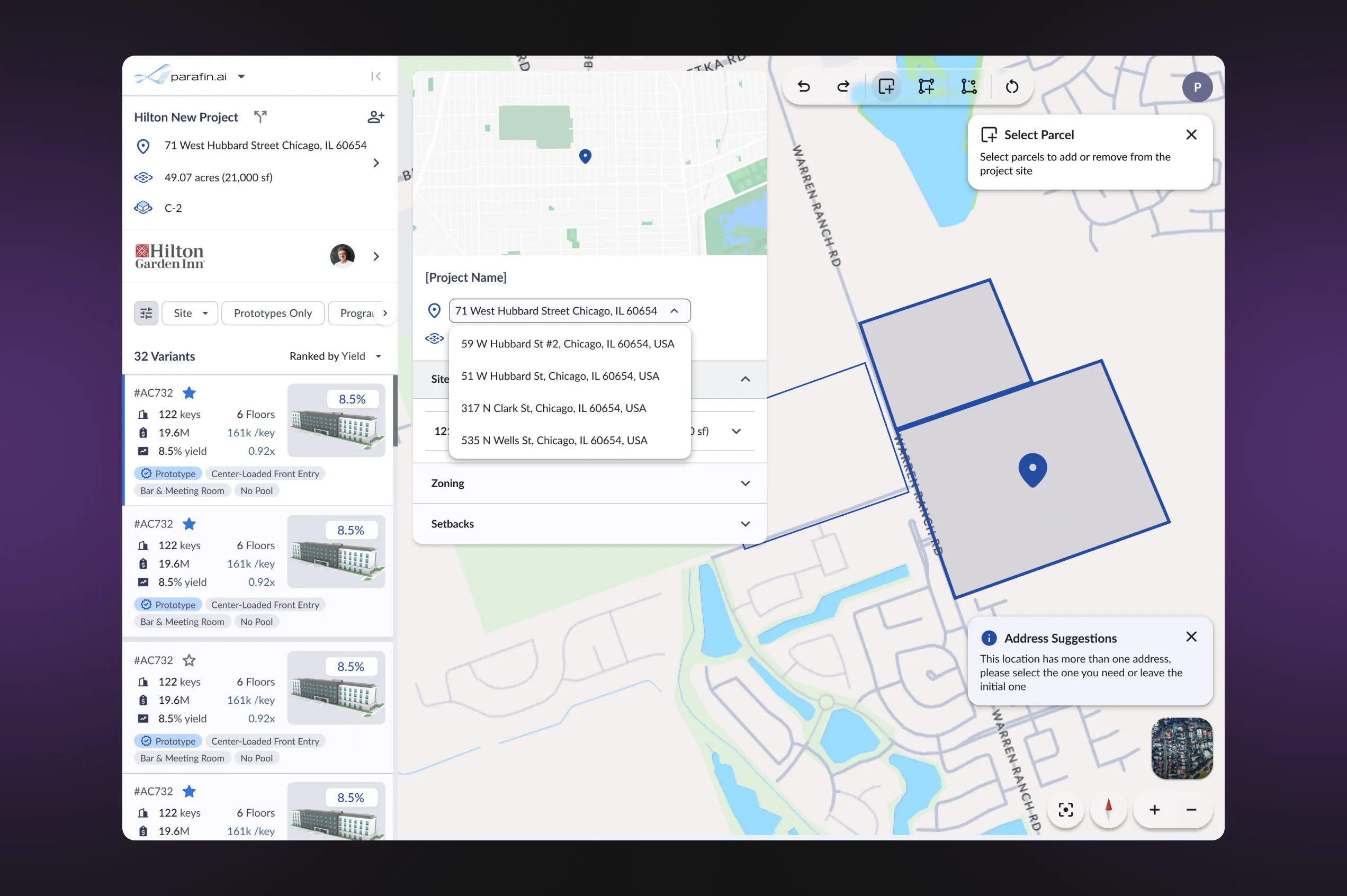Screen dimensions: 1347x896
Task: Open the filter settings icon button
Action: click(146, 313)
